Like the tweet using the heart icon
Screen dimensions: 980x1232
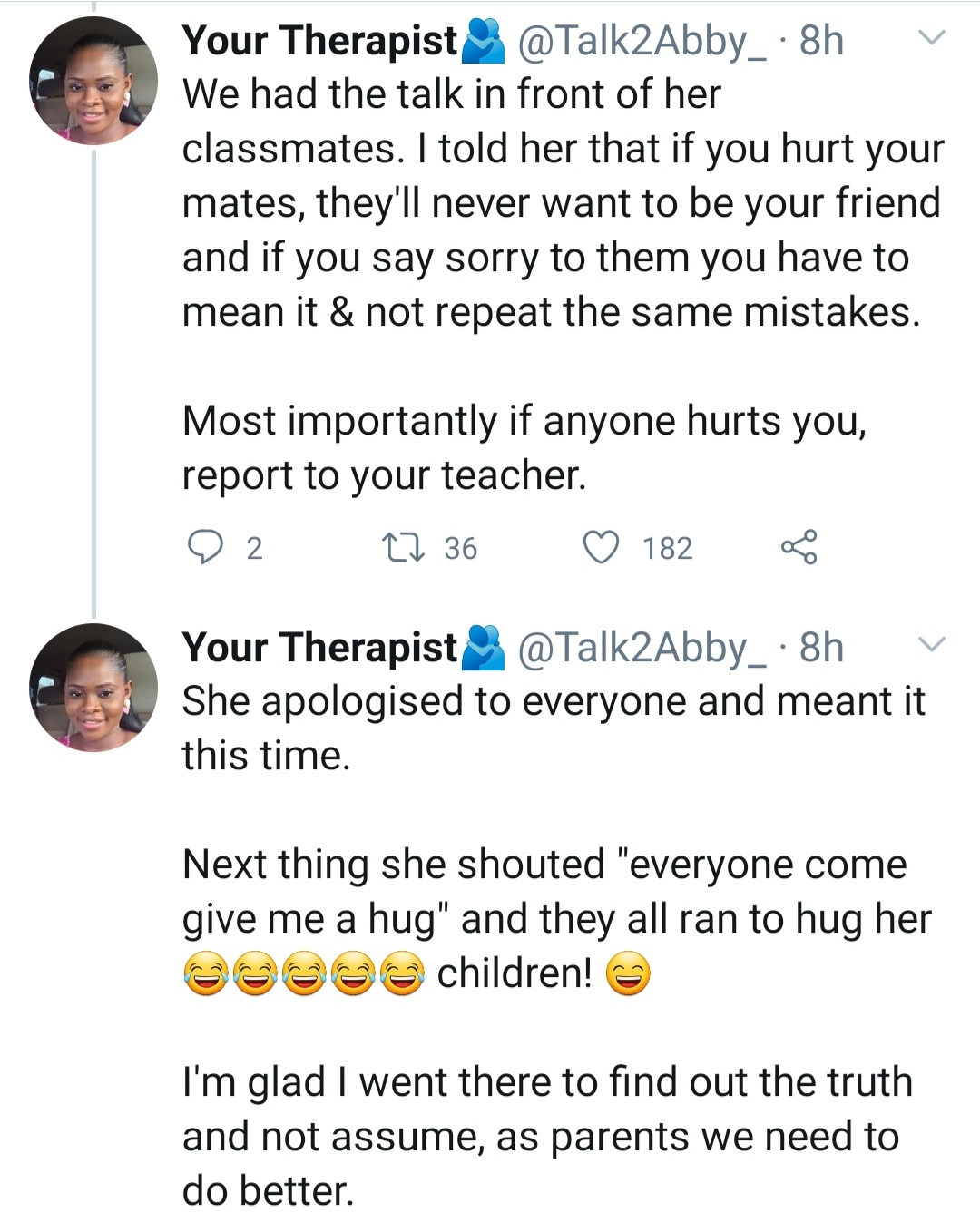600,547
